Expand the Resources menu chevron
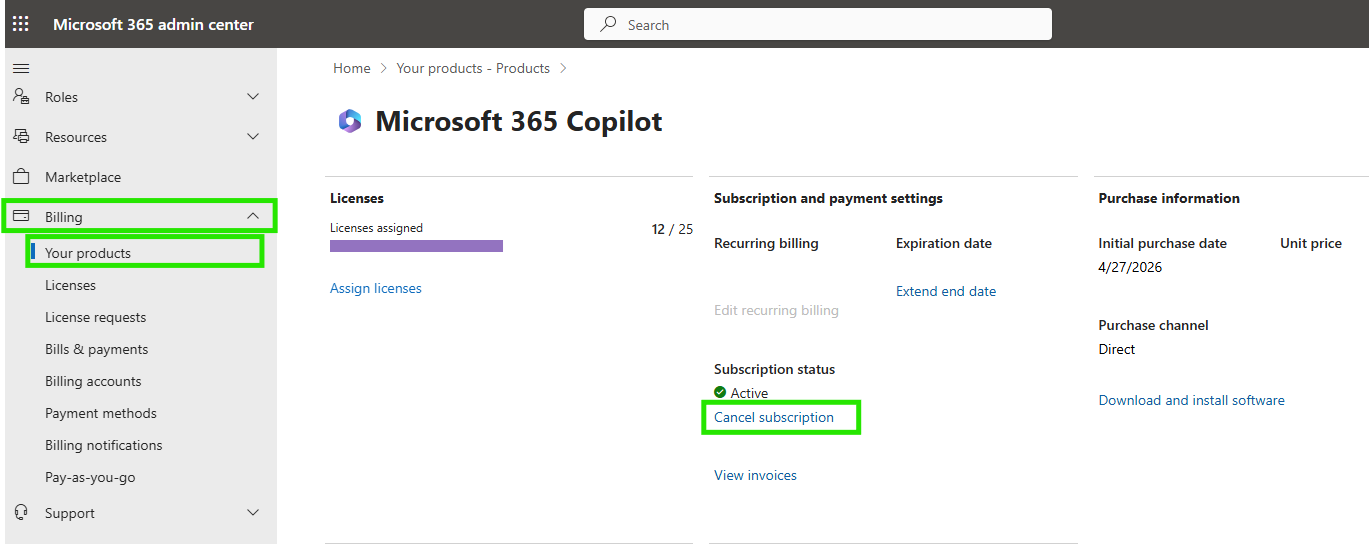 [253, 137]
